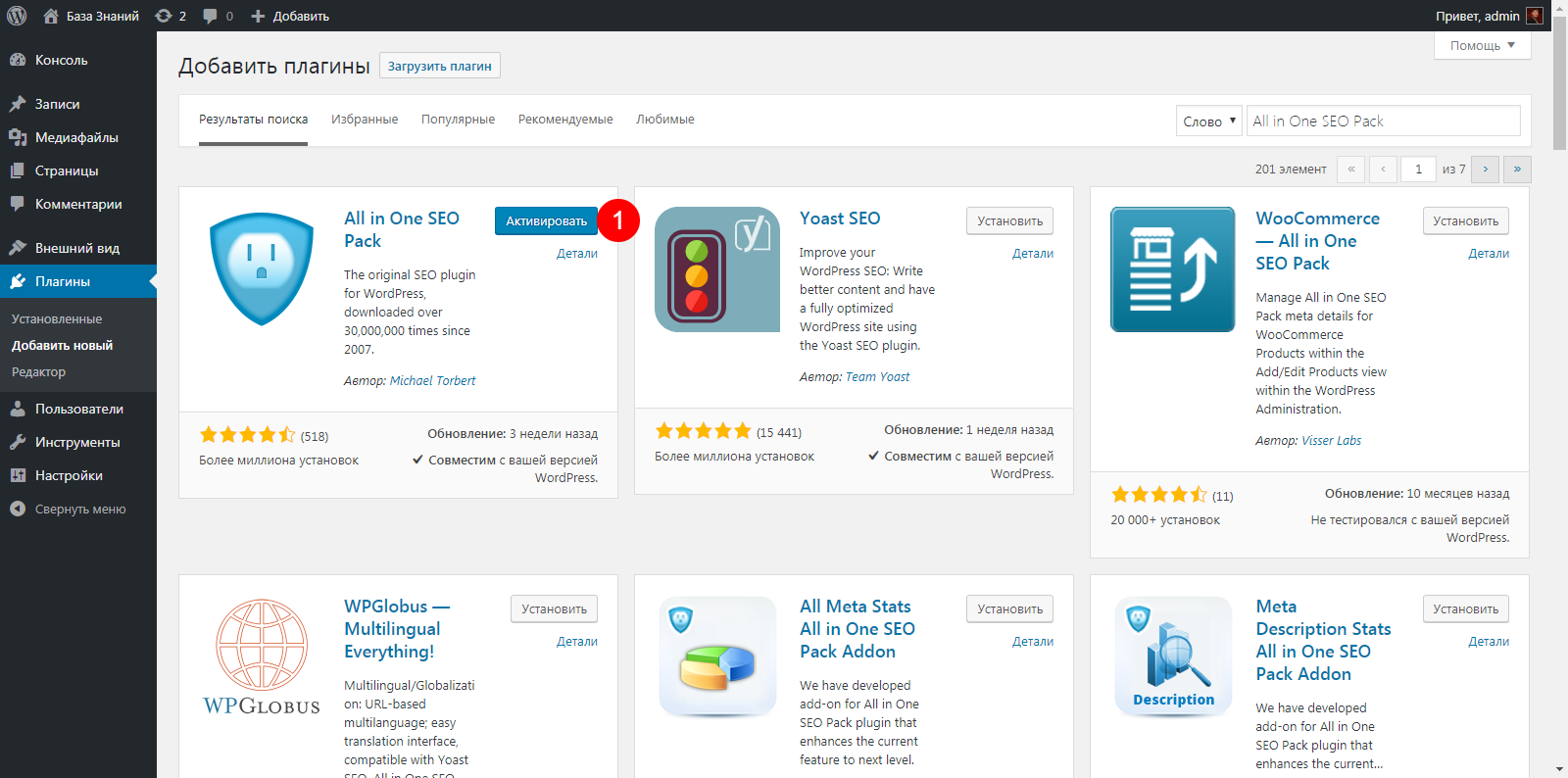The width and height of the screenshot is (1568, 778).
Task: Expand the Помощь help panel
Action: pos(1483,45)
